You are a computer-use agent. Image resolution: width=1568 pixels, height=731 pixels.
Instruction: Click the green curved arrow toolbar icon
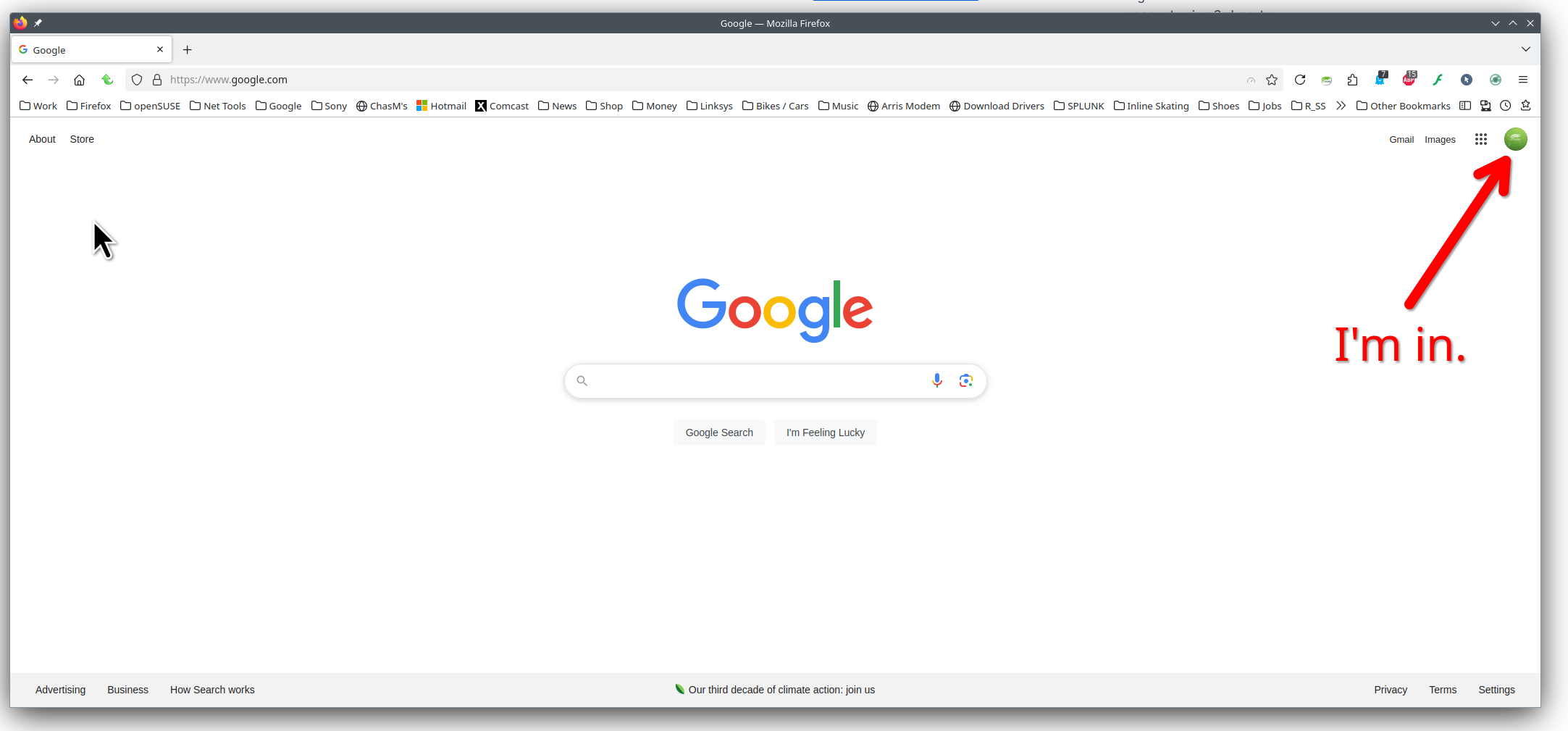tap(107, 80)
